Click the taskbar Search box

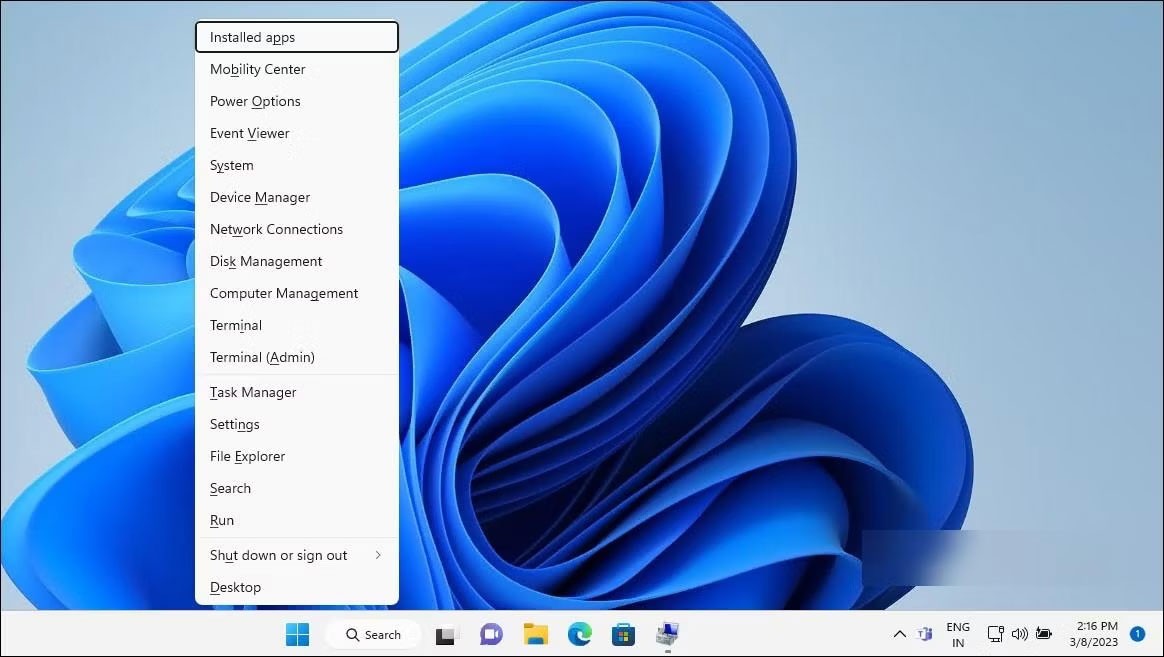pyautogui.click(x=373, y=634)
